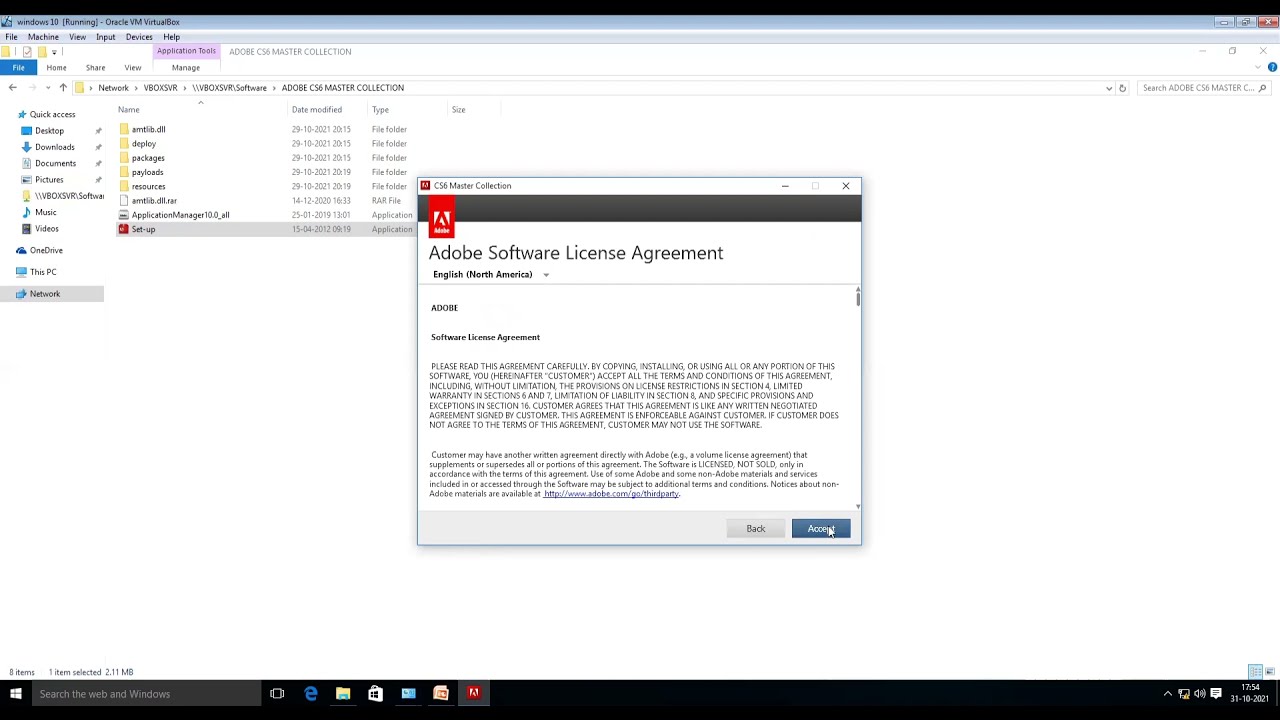Open Explorer help icon
This screenshot has width=1280, height=720.
(1272, 67)
